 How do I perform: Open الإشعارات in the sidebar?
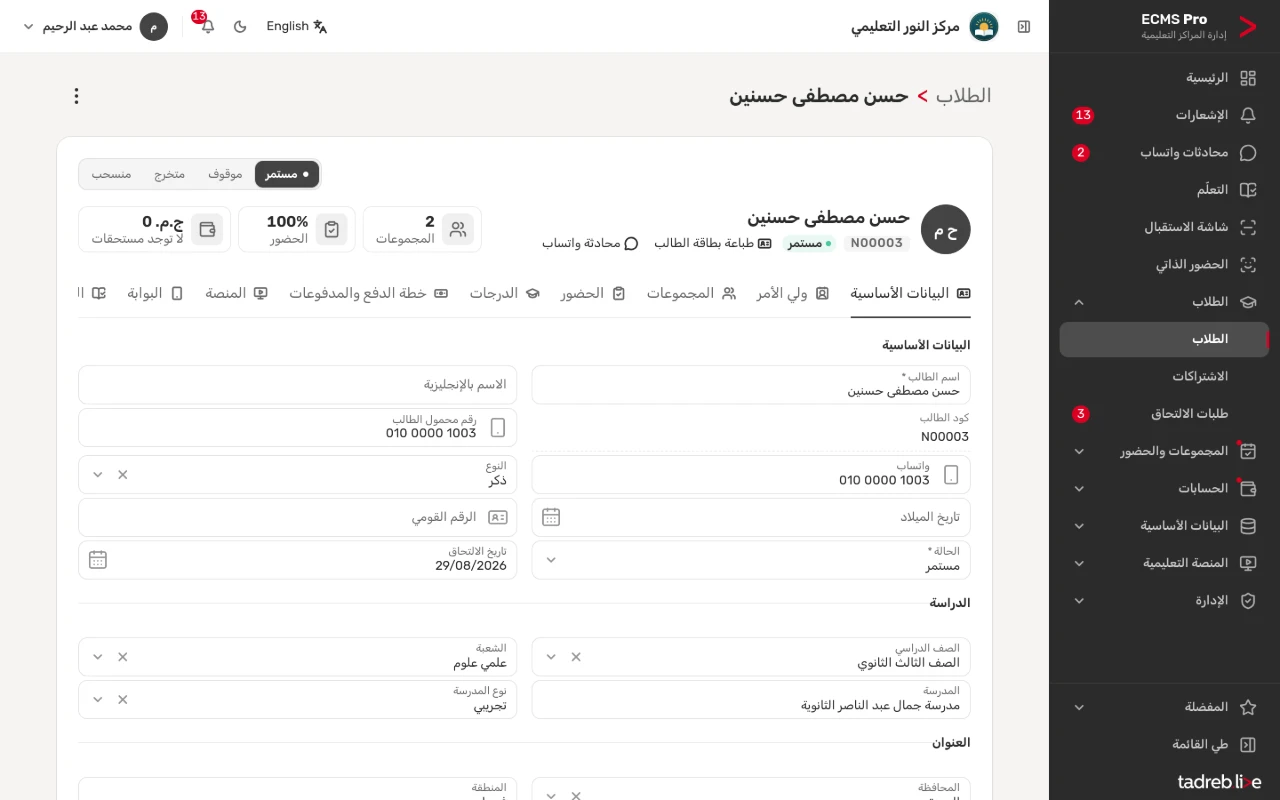(x=1164, y=115)
